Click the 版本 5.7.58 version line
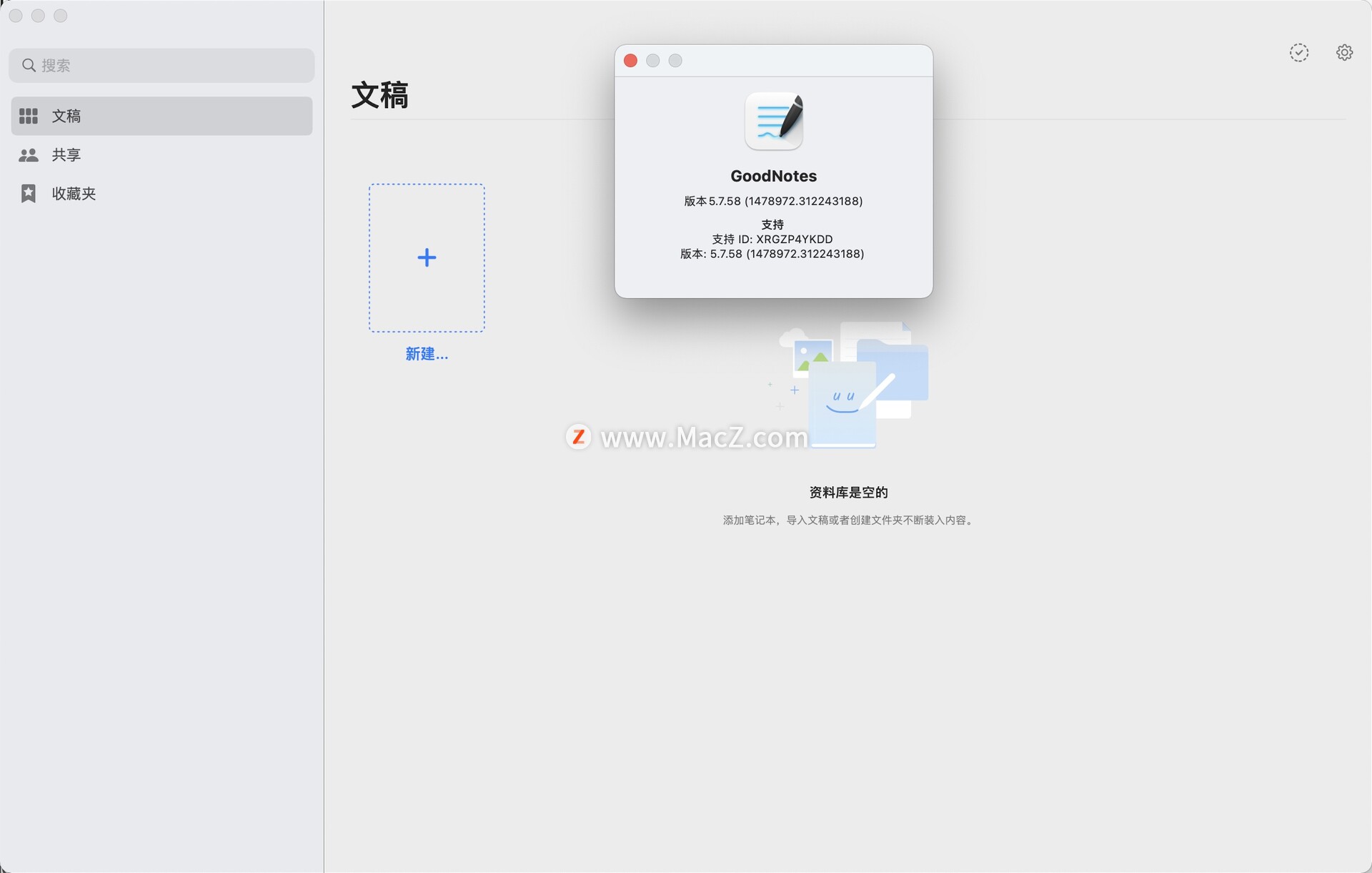Screen dimensions: 1372x873 [x=774, y=201]
